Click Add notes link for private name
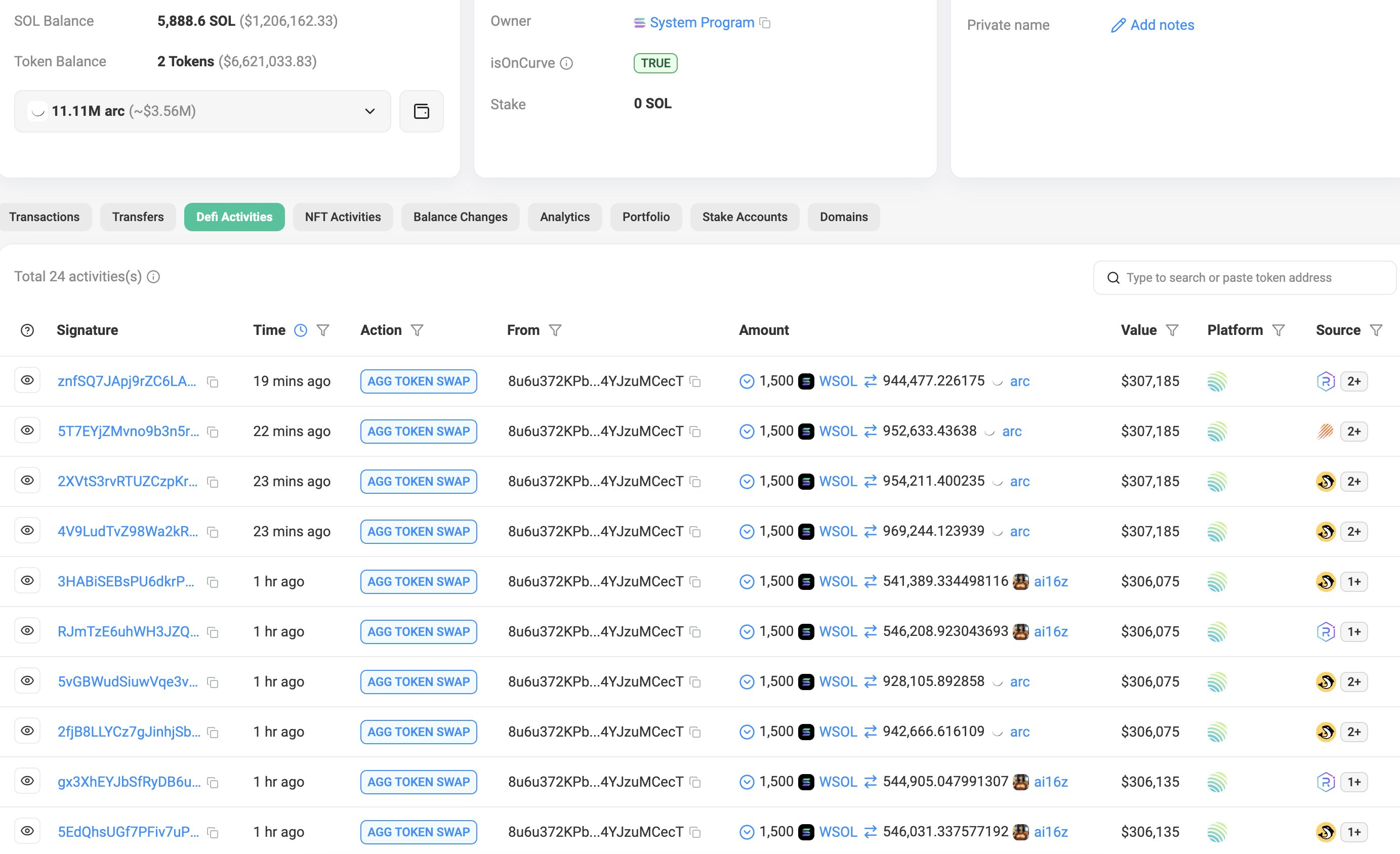Viewport: 1400px width, 854px height. pyautogui.click(x=1153, y=24)
